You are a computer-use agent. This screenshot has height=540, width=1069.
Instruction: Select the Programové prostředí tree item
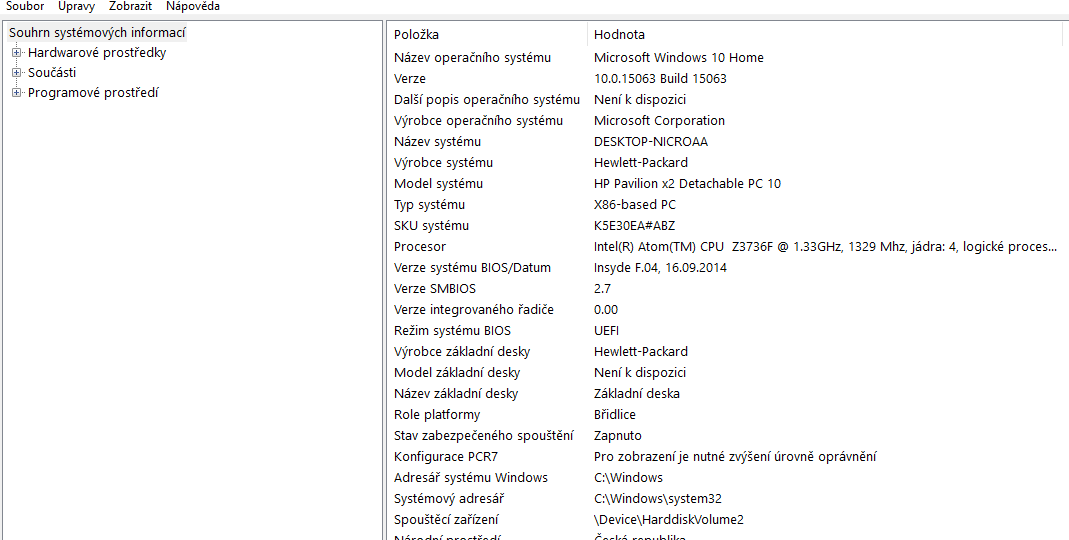click(x=93, y=93)
